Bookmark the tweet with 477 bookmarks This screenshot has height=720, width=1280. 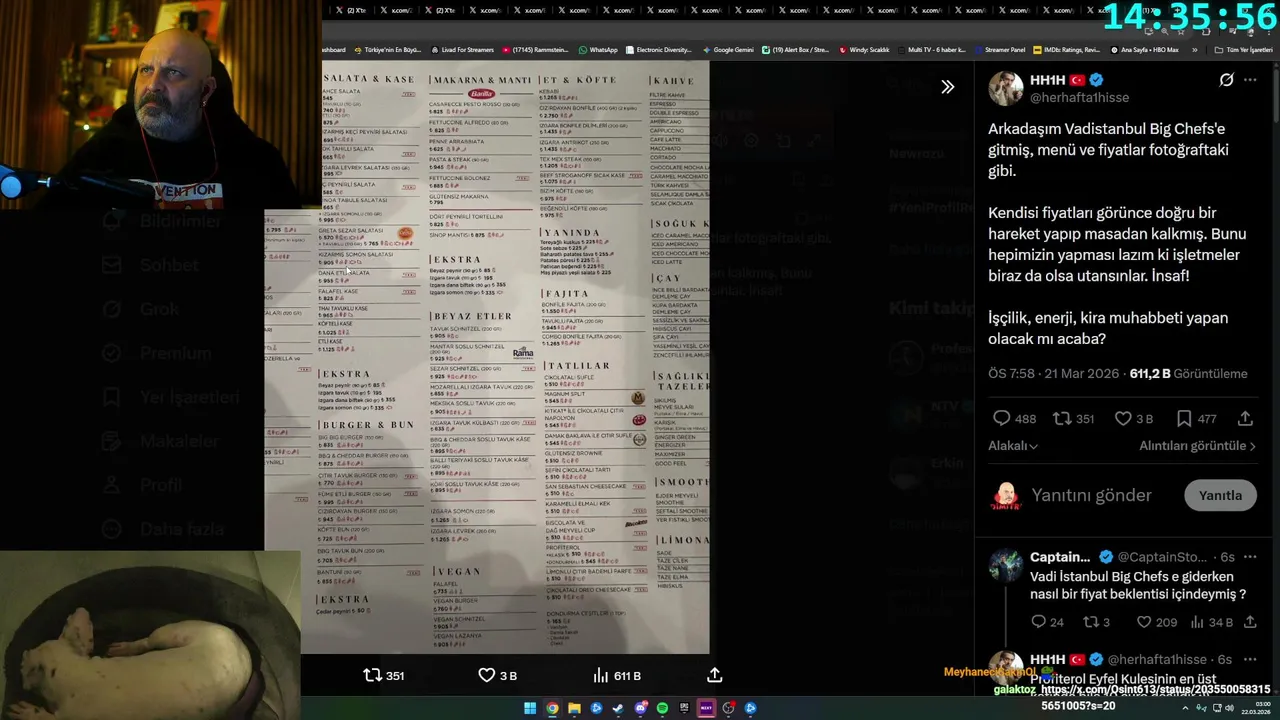[x=1184, y=419]
